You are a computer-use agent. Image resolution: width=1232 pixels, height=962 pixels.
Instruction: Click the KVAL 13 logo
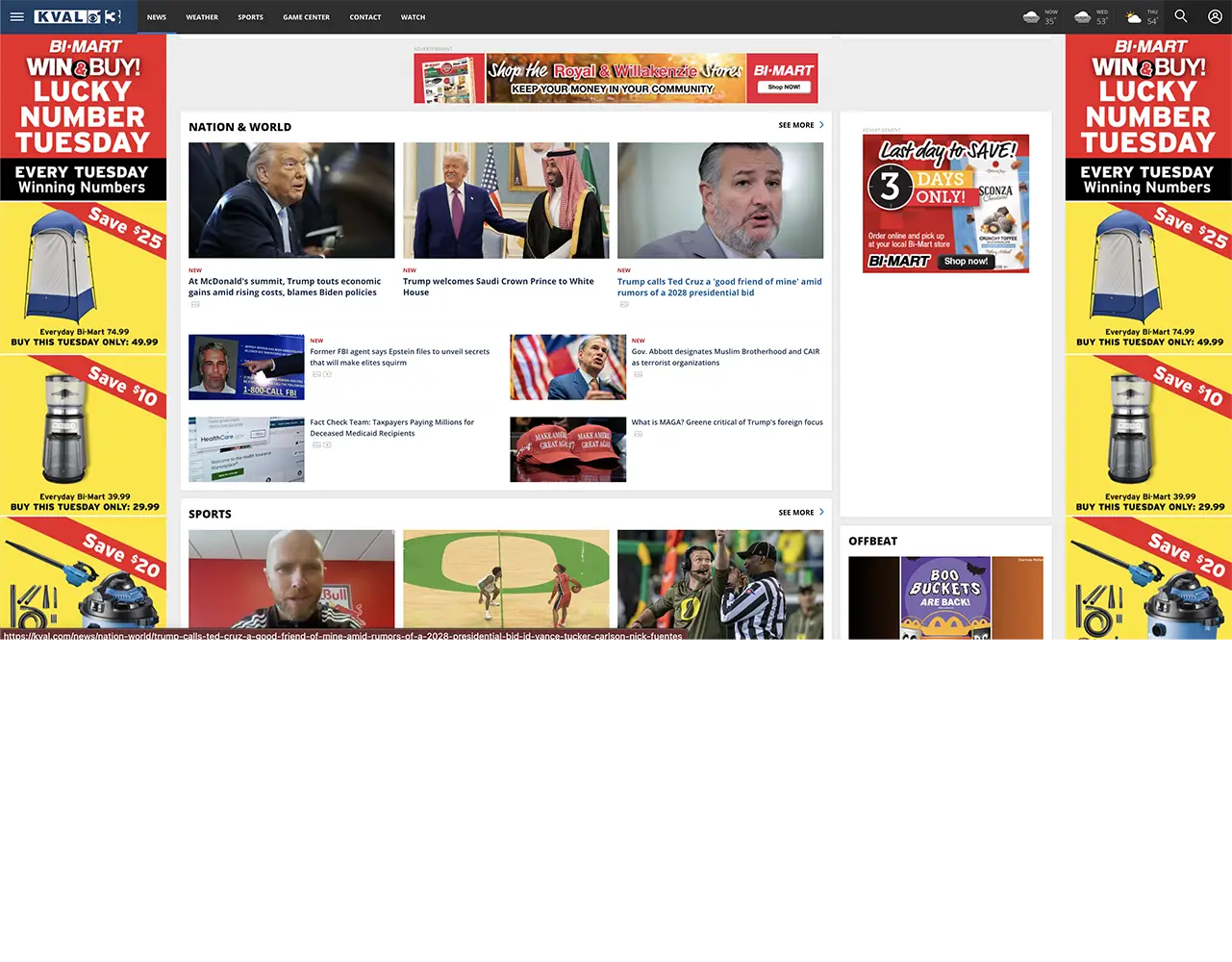point(78,17)
